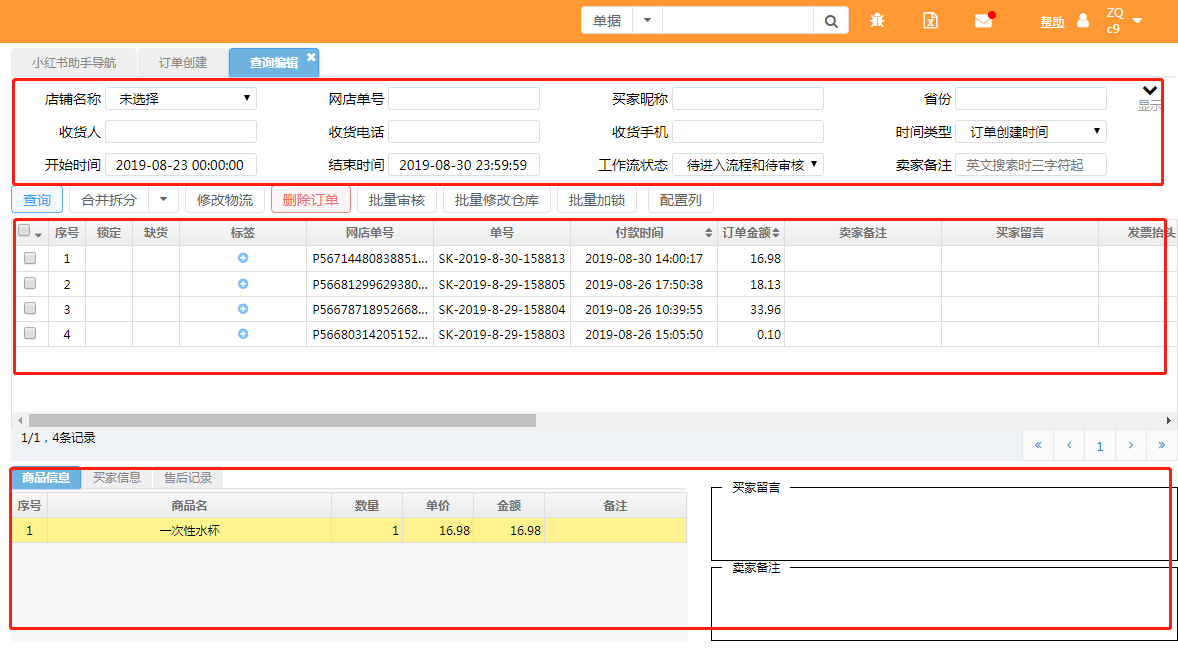Toggle the select-all checkbox in table header
The height and width of the screenshot is (655, 1178).
25,231
